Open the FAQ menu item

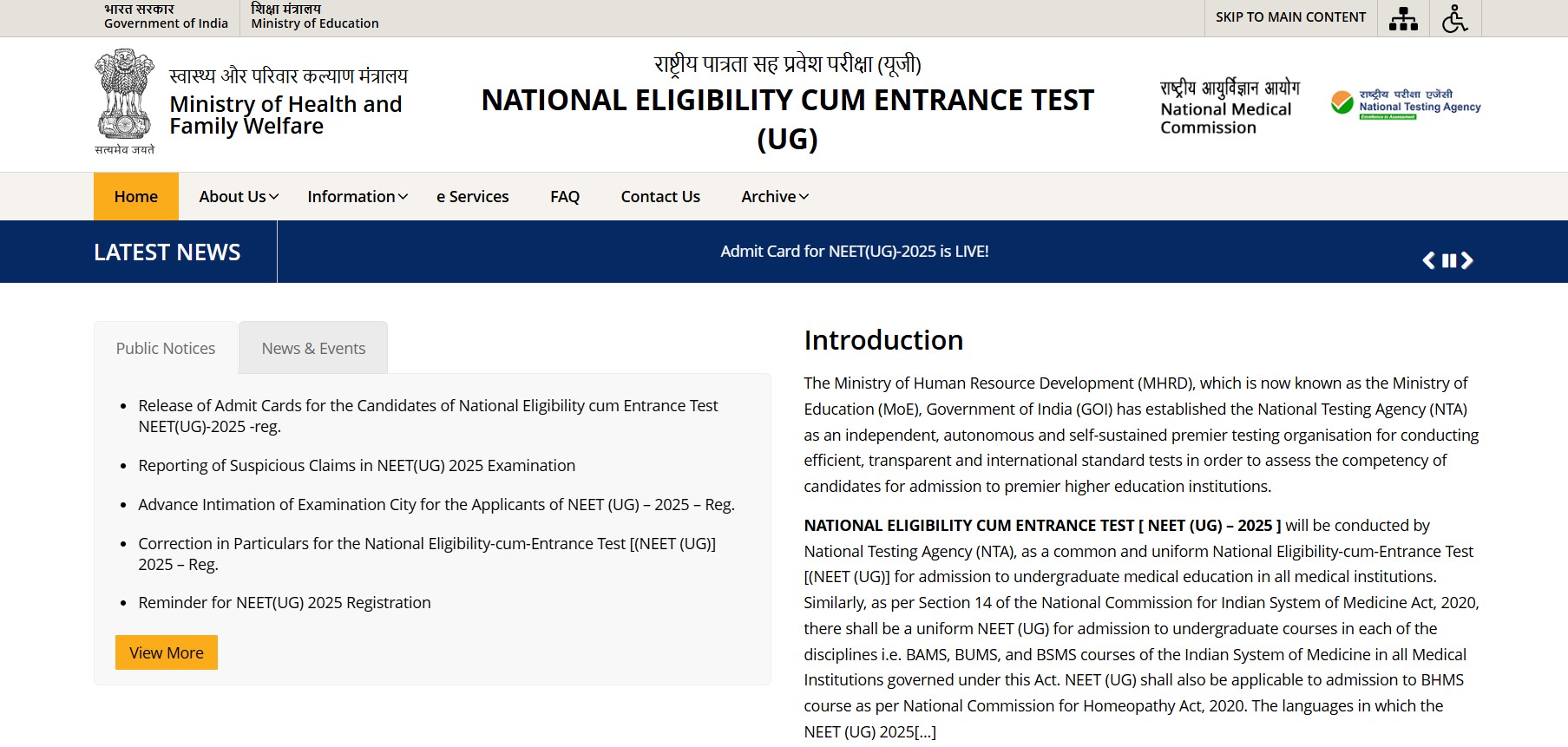565,196
